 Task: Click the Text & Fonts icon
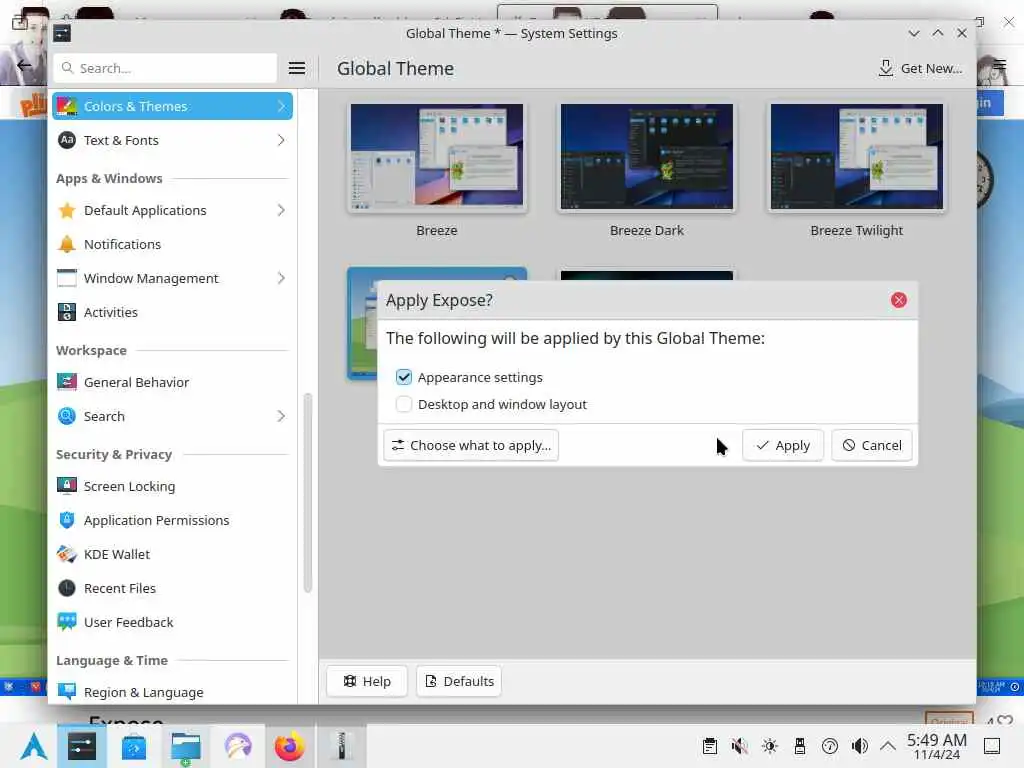(x=67, y=140)
